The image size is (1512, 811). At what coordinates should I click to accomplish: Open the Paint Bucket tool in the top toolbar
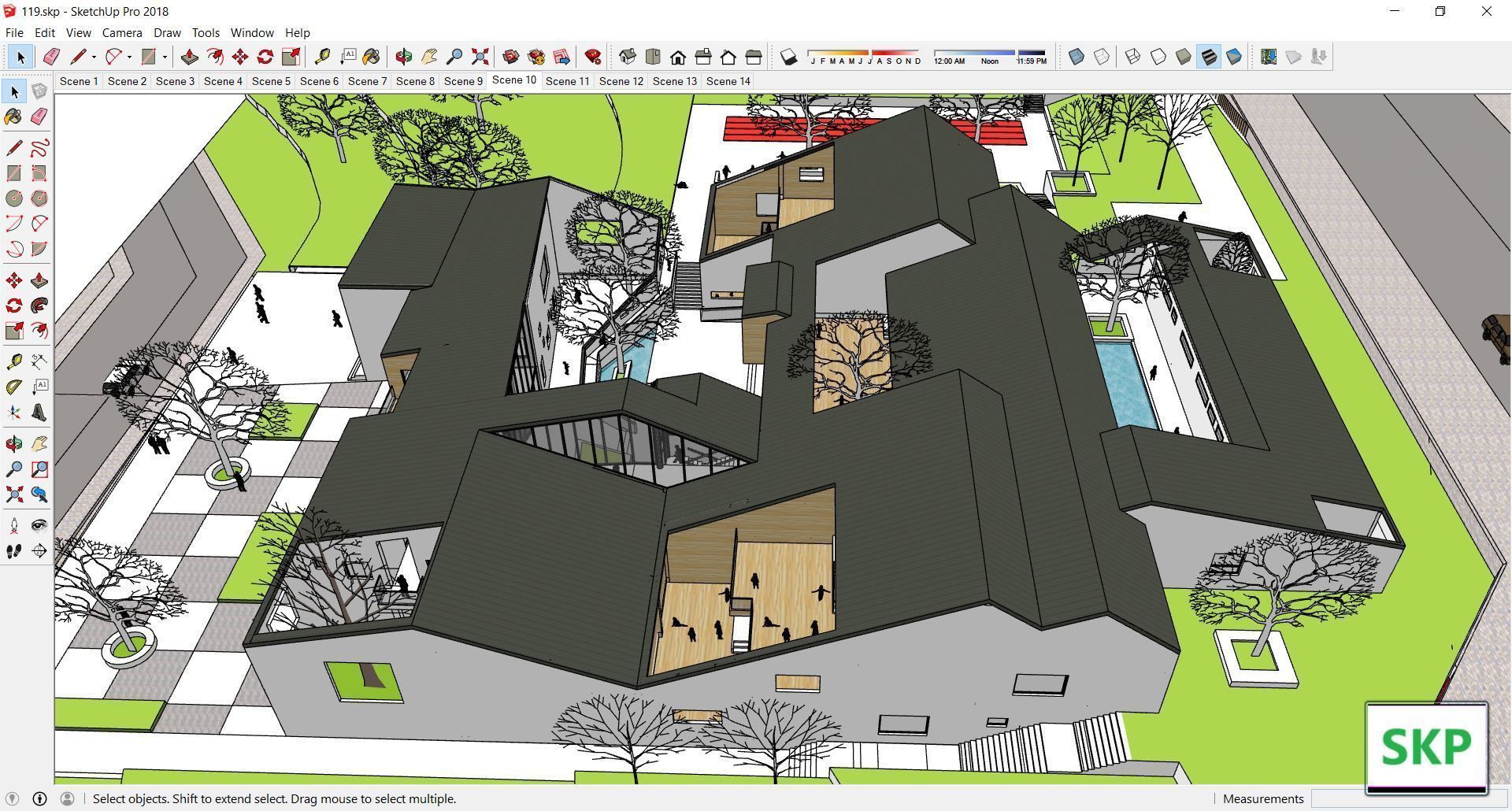[x=372, y=57]
